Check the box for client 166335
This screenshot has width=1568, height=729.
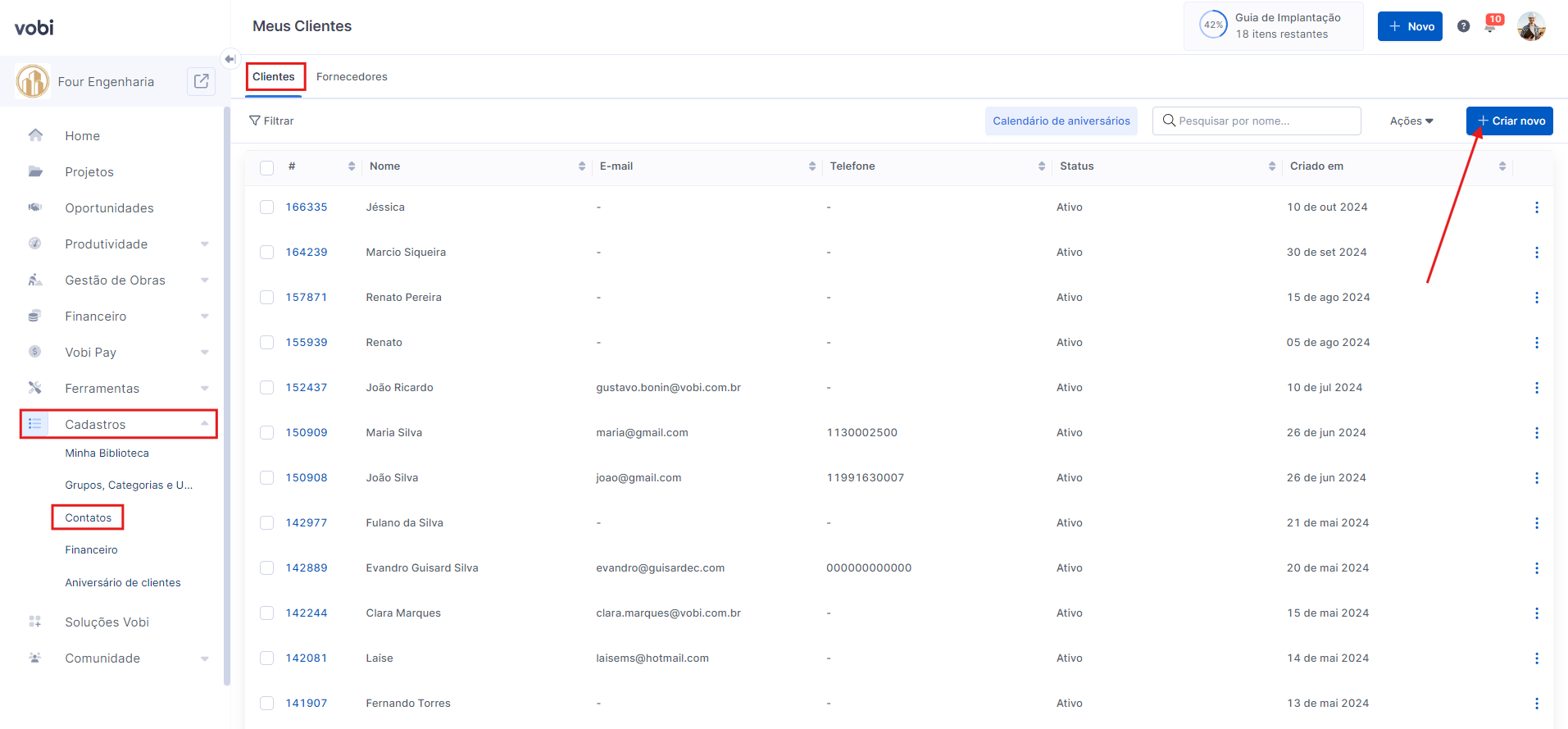point(266,207)
